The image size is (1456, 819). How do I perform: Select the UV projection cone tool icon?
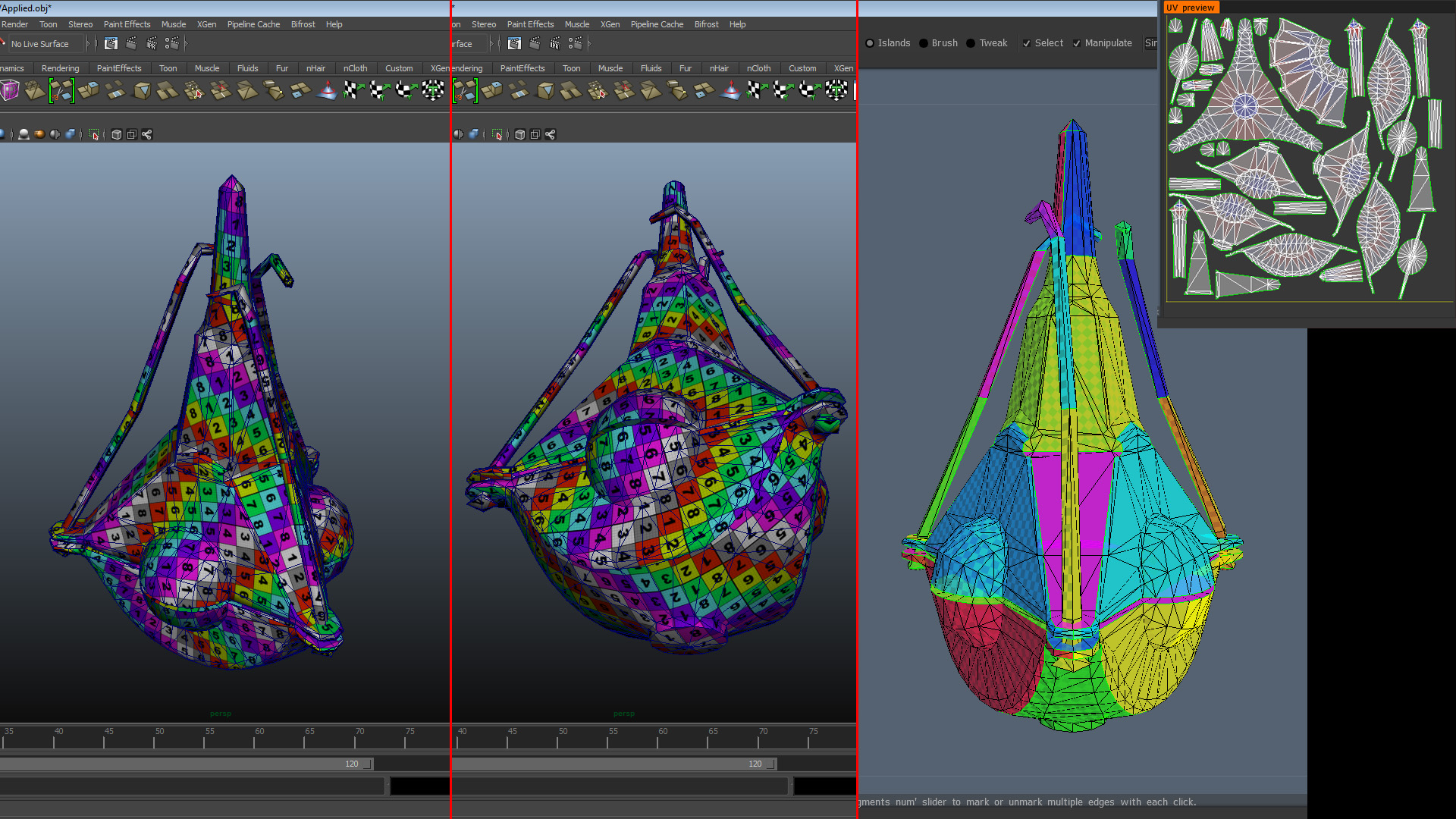coord(328,92)
